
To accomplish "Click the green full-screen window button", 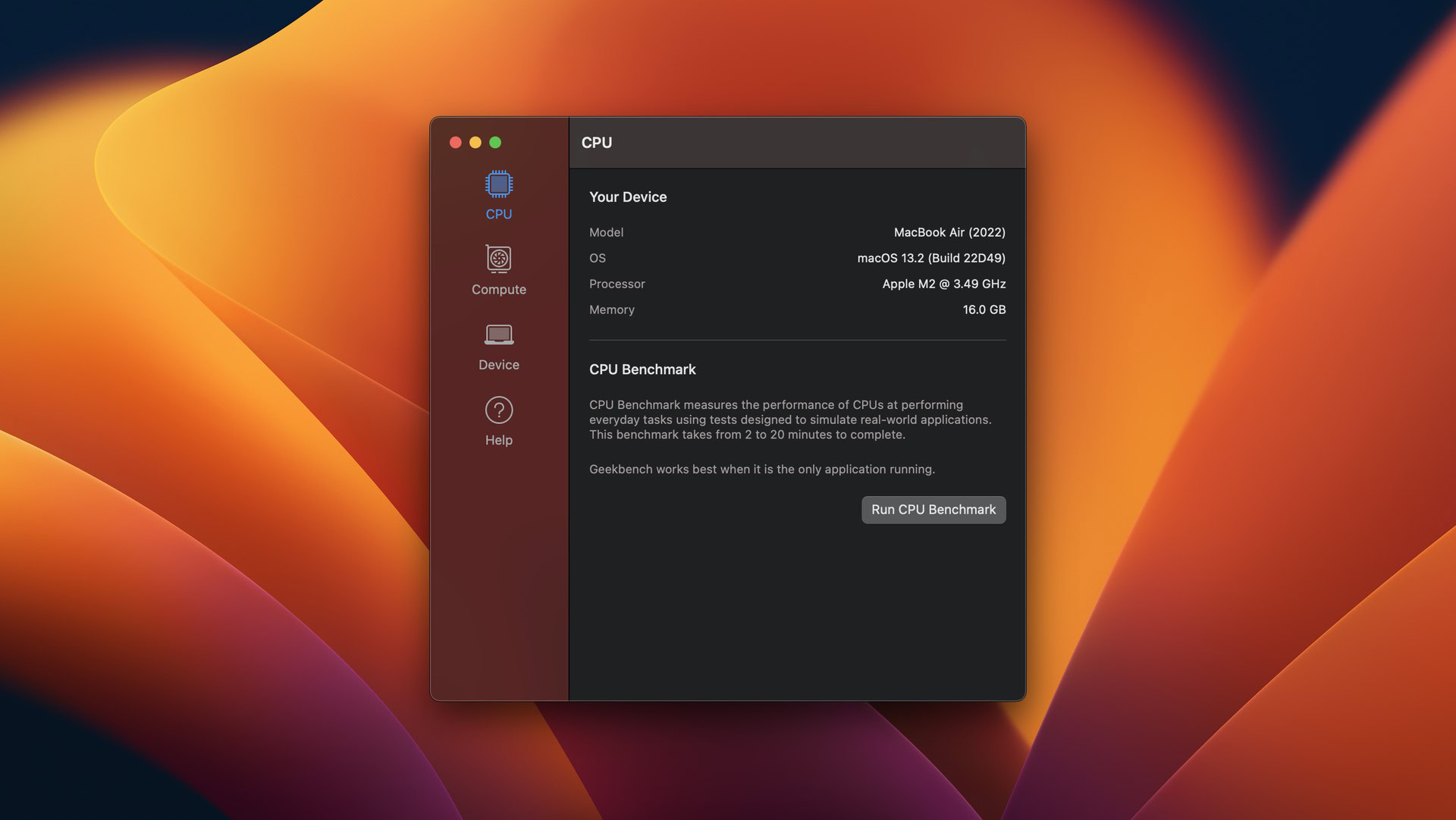I will coord(495,143).
